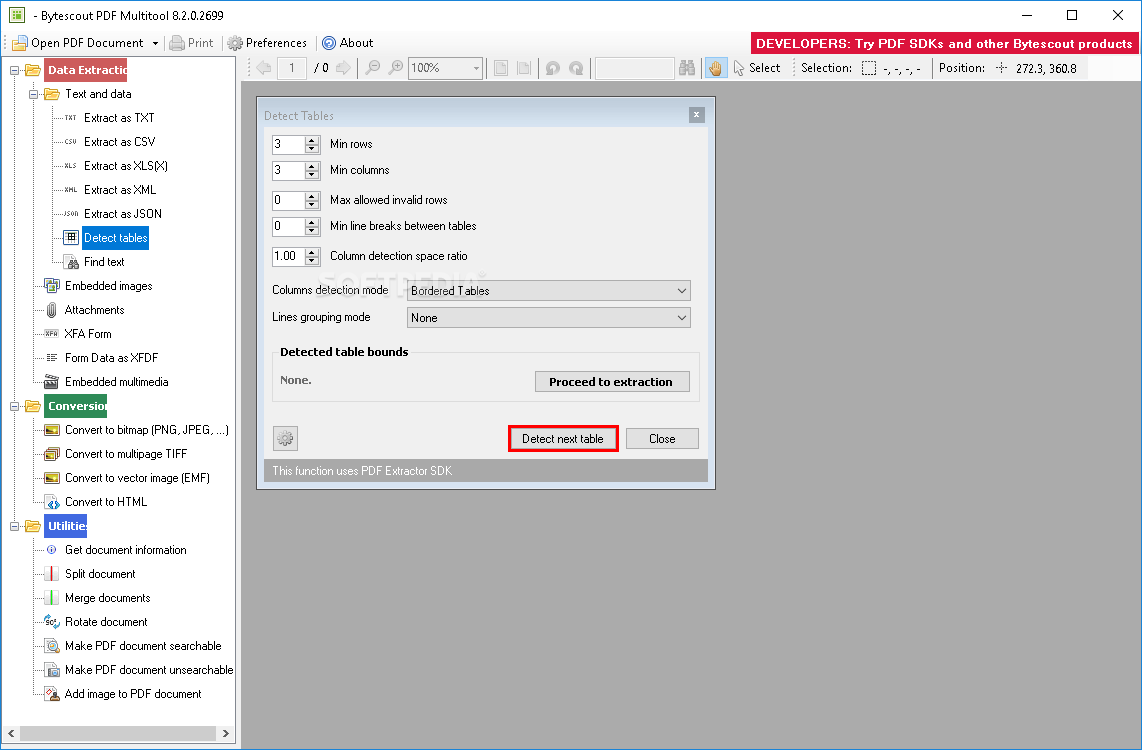Click the binoculars search icon
The width and height of the screenshot is (1142, 750).
click(687, 68)
